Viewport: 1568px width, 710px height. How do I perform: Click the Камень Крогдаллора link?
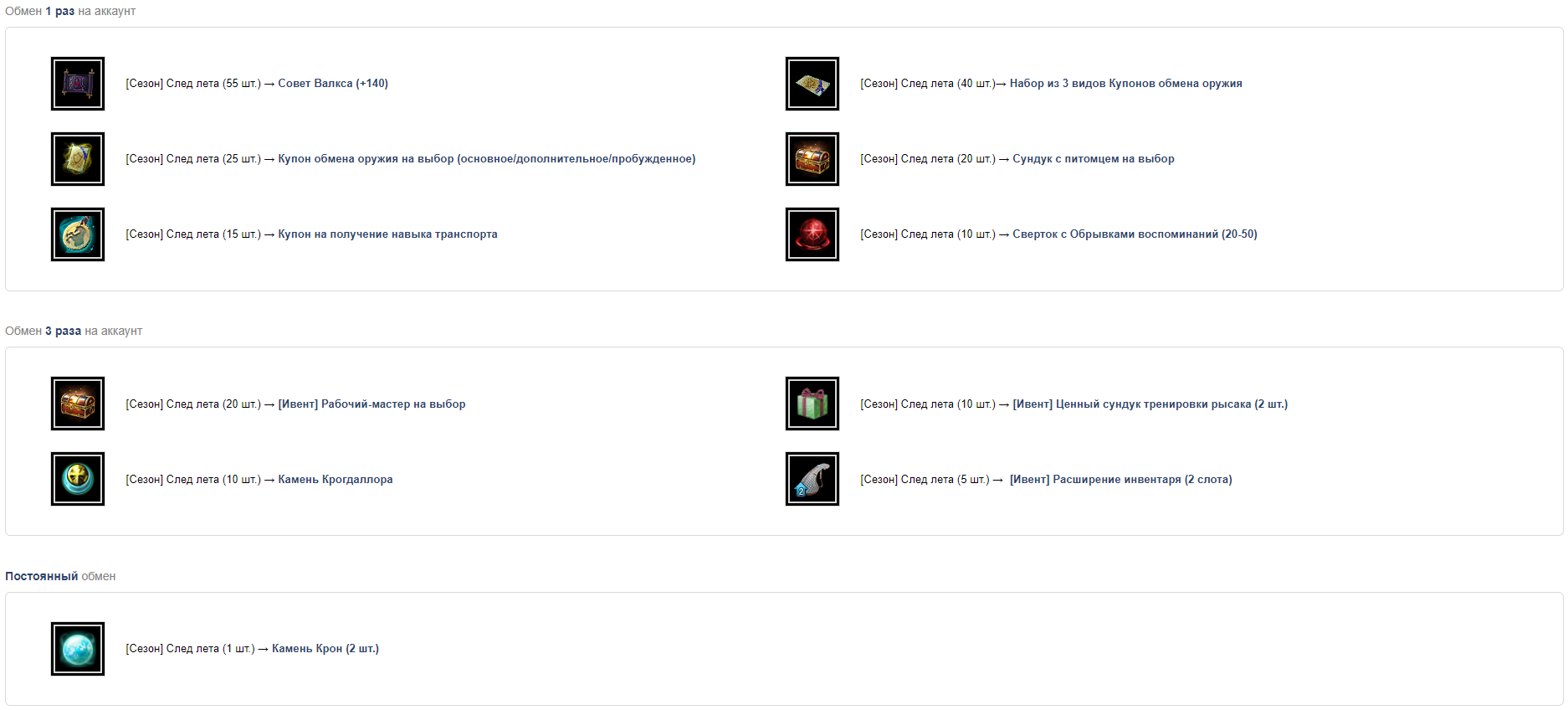(336, 480)
